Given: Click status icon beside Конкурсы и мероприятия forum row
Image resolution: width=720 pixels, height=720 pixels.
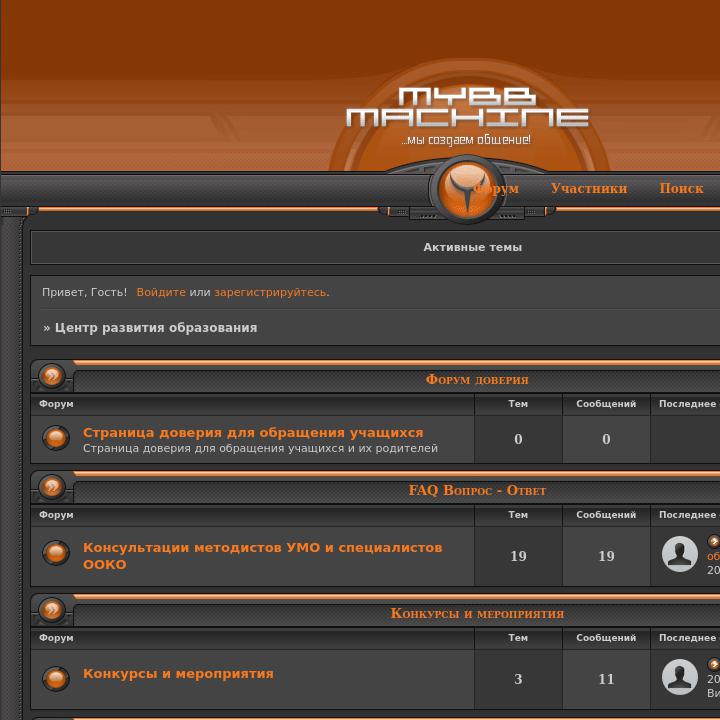Looking at the screenshot, I should tap(56, 679).
